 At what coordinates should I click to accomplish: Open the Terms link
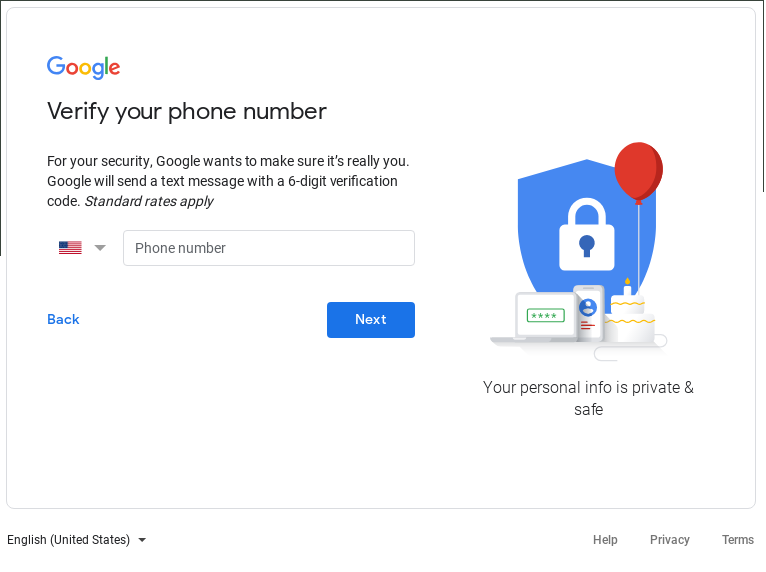(x=738, y=540)
